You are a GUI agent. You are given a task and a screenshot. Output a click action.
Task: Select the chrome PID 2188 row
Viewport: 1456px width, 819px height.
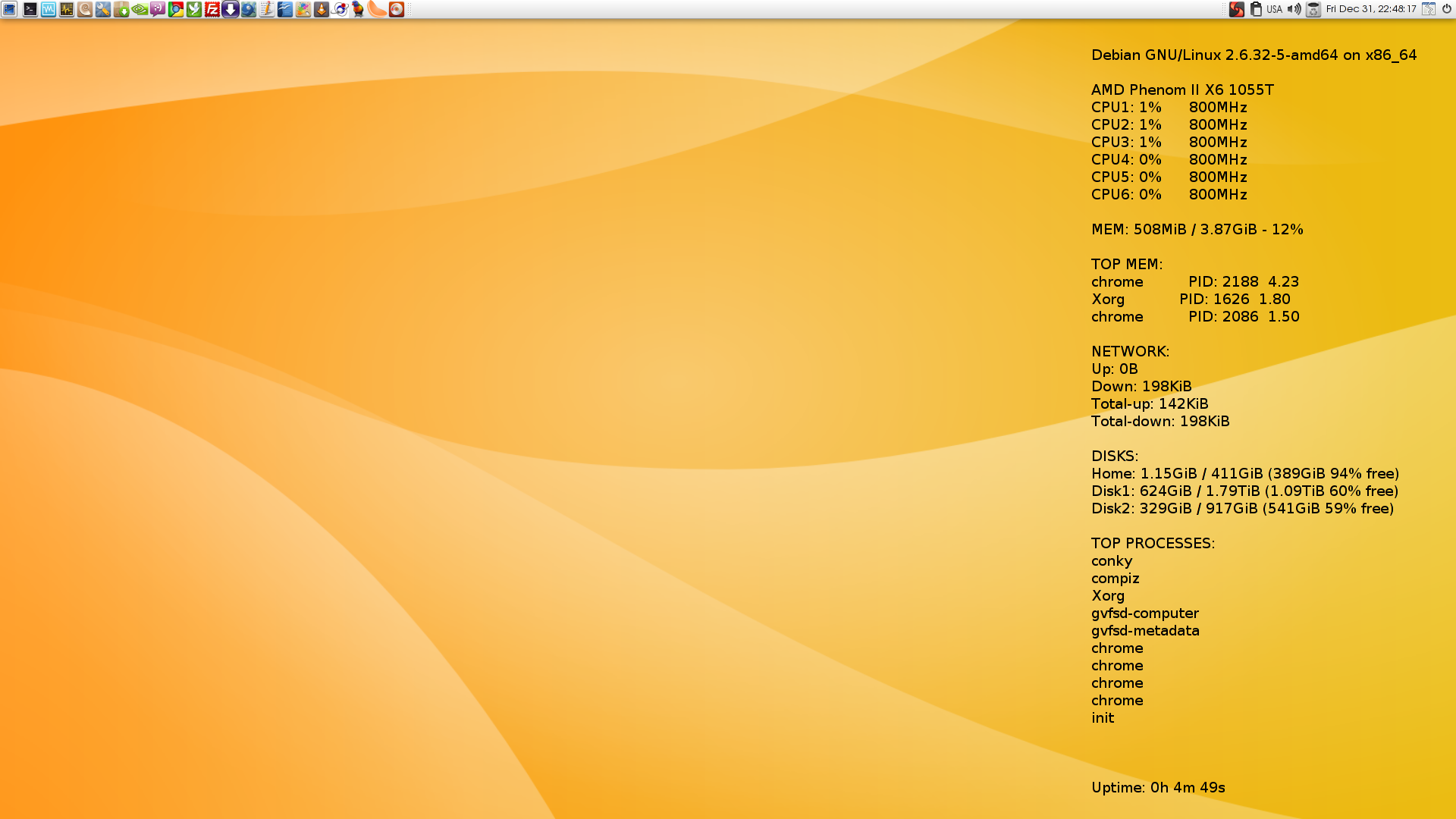[x=1195, y=282]
